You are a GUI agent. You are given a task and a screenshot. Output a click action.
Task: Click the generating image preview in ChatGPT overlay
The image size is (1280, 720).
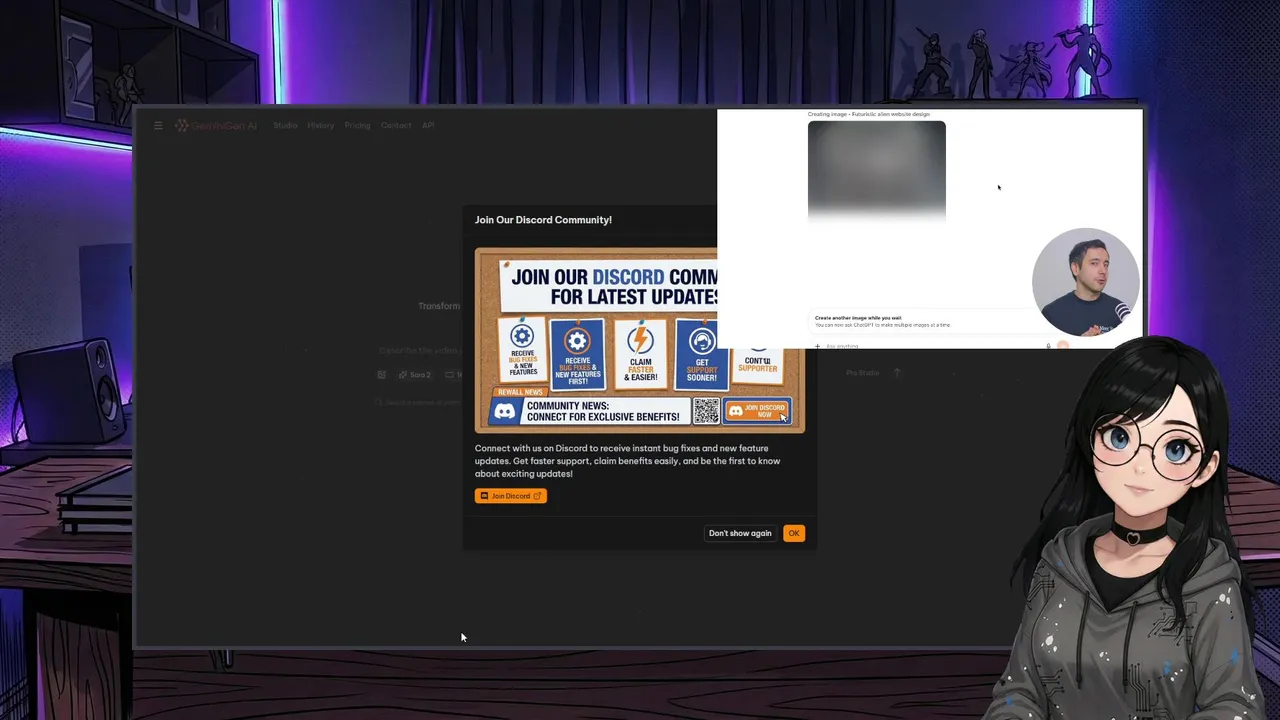(x=877, y=170)
